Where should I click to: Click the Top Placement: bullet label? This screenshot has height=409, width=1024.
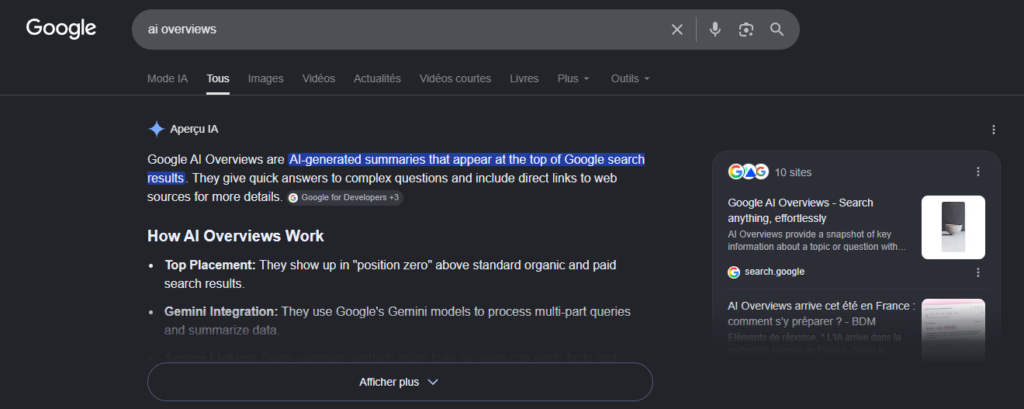click(210, 265)
